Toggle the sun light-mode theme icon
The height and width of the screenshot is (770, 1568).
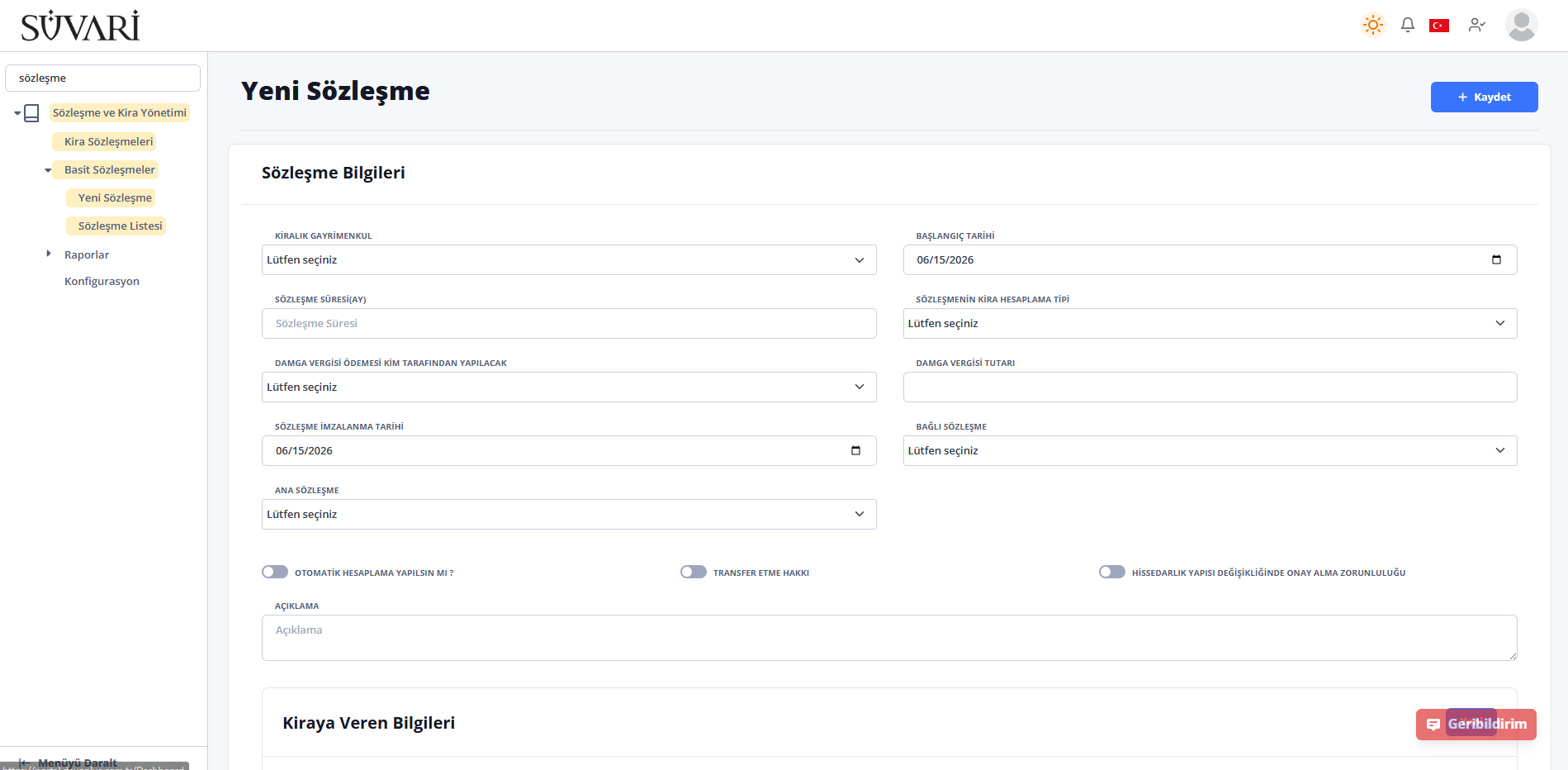coord(1373,25)
